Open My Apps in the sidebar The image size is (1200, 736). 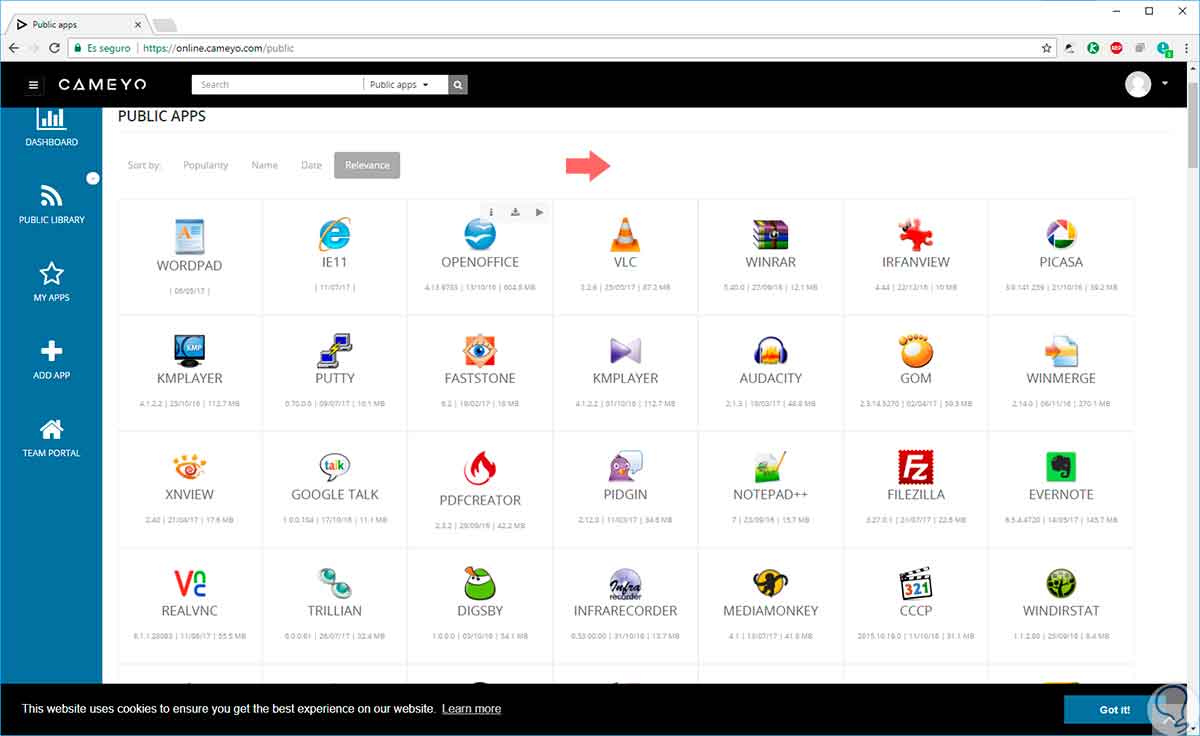pyautogui.click(x=51, y=281)
